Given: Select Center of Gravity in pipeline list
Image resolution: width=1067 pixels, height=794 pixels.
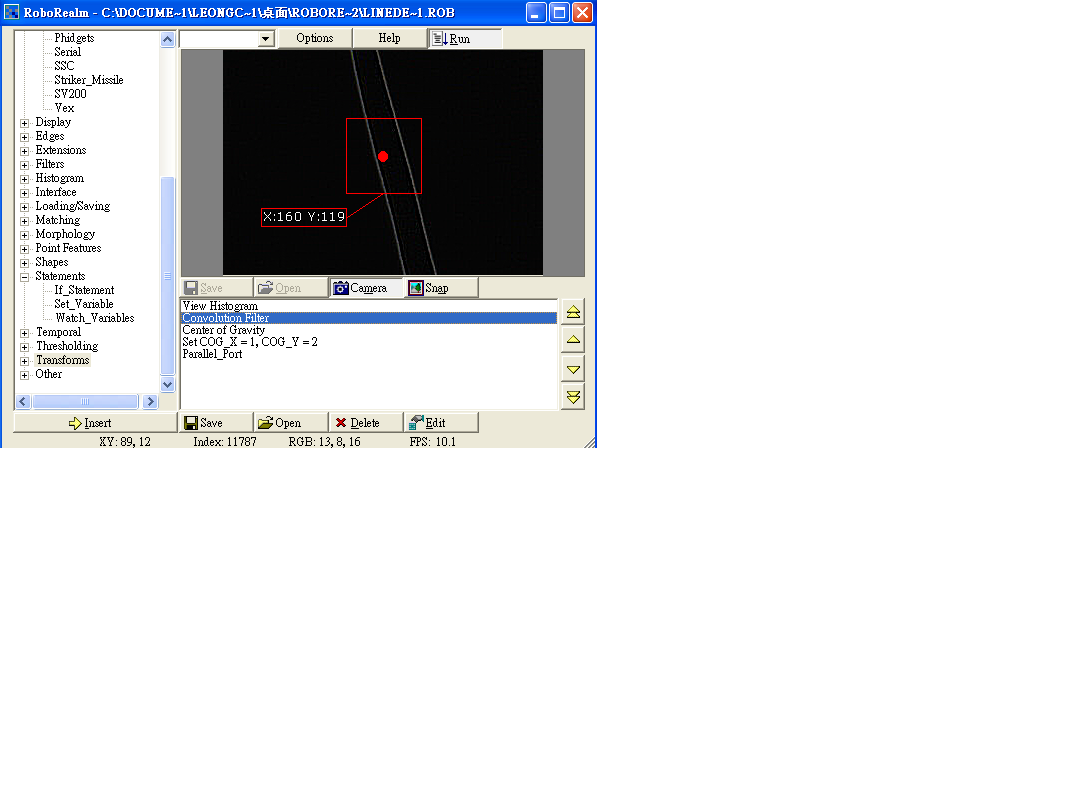Looking at the screenshot, I should tap(224, 330).
